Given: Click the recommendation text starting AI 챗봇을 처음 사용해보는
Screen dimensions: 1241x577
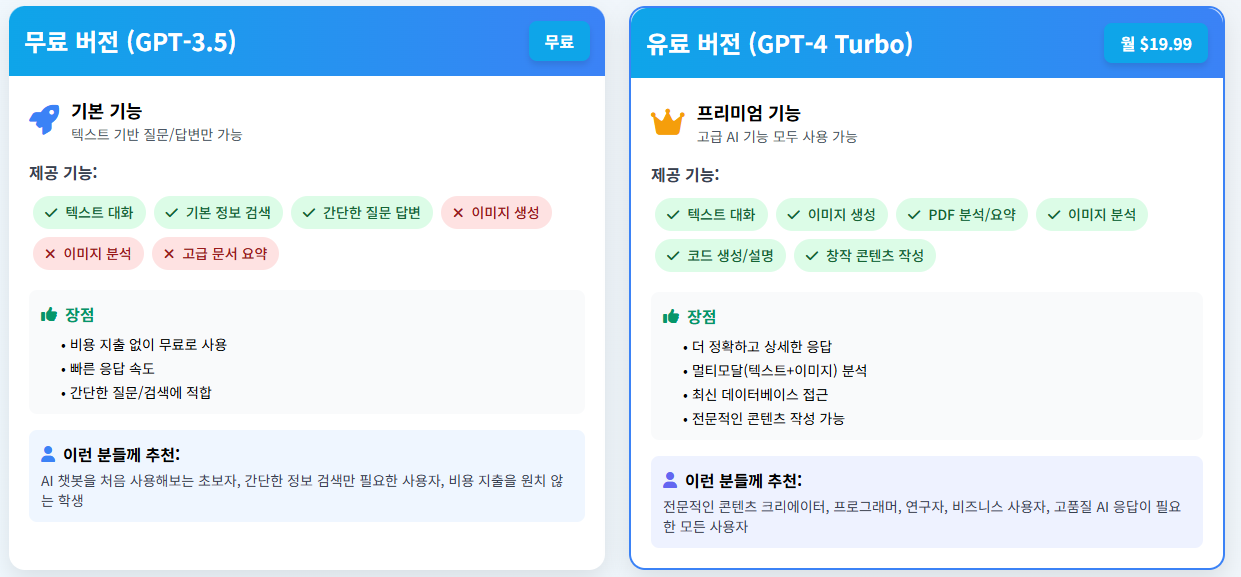Looking at the screenshot, I should coord(302,490).
